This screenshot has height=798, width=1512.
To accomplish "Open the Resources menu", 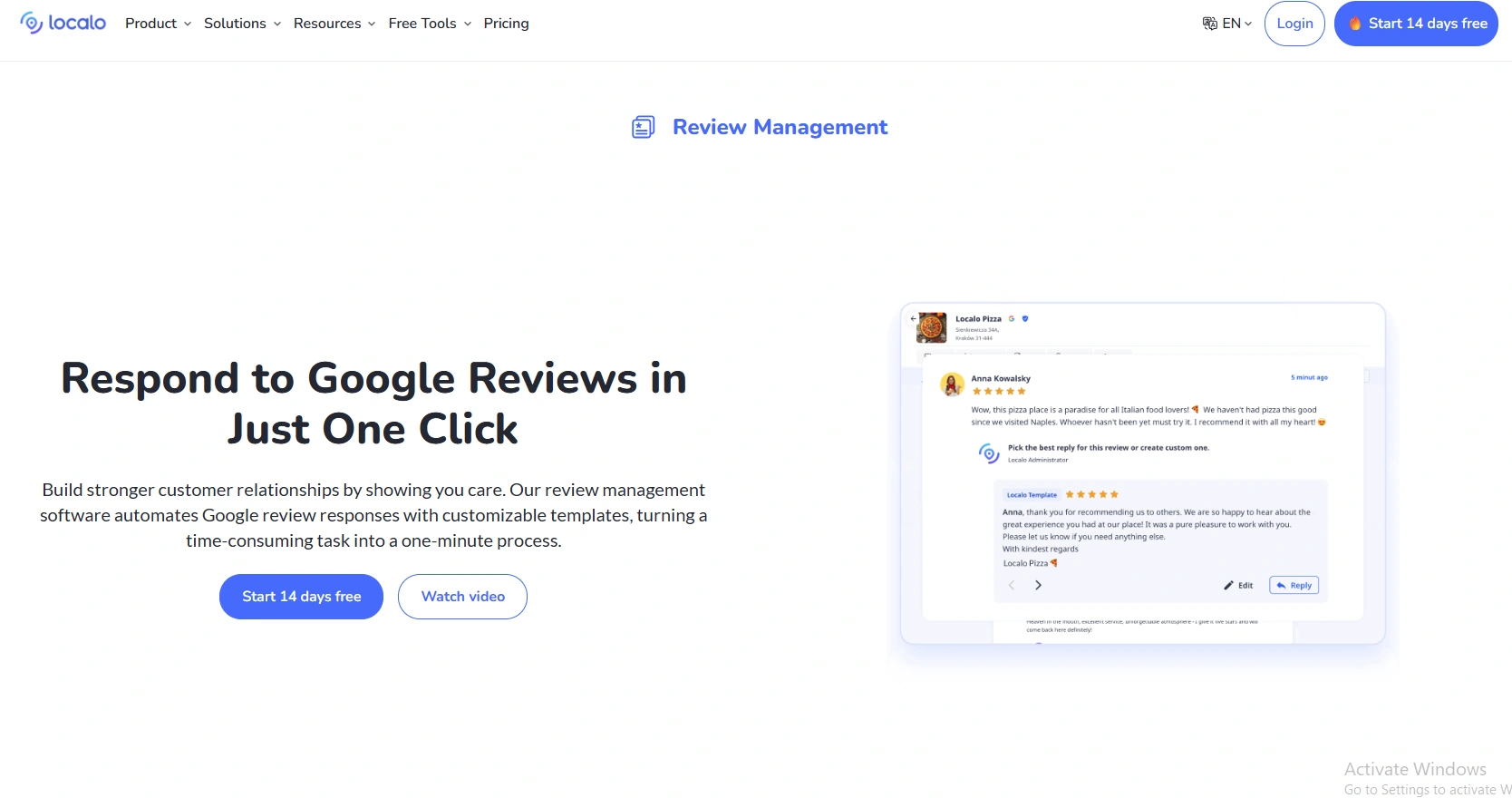I will coord(334,24).
